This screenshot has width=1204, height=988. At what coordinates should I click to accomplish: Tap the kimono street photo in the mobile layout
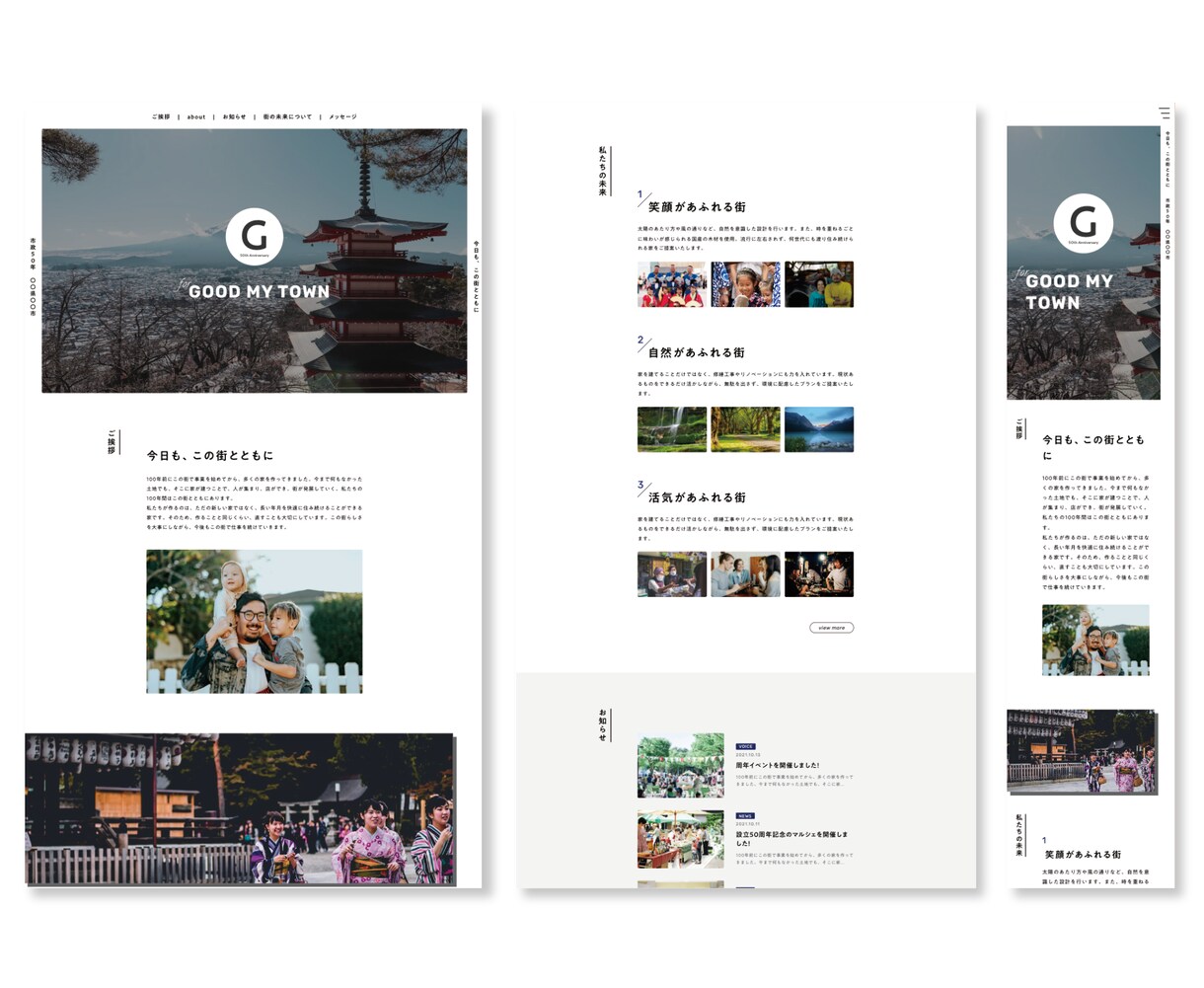click(1081, 750)
